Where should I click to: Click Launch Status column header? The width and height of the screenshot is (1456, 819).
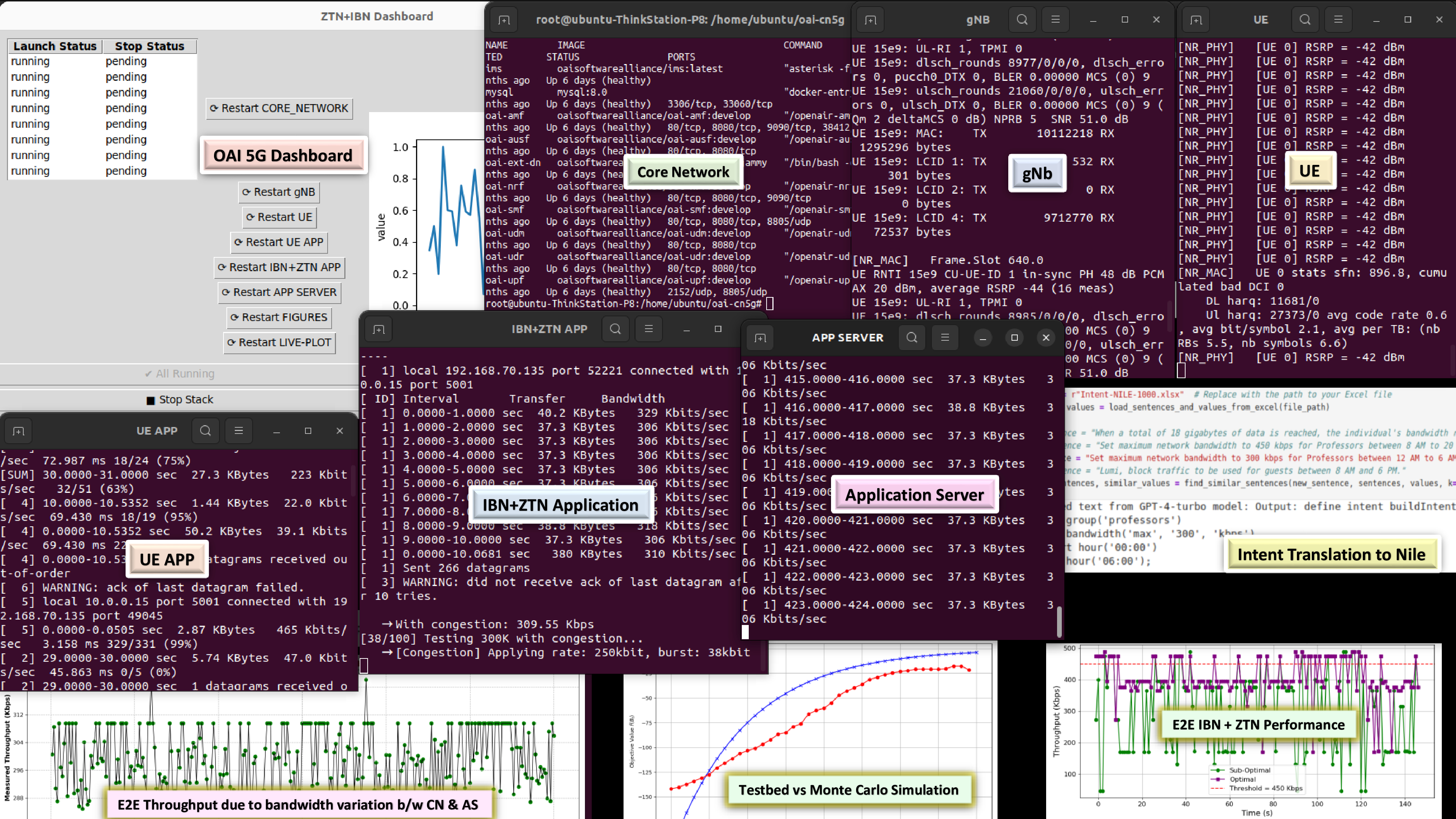[x=55, y=46]
